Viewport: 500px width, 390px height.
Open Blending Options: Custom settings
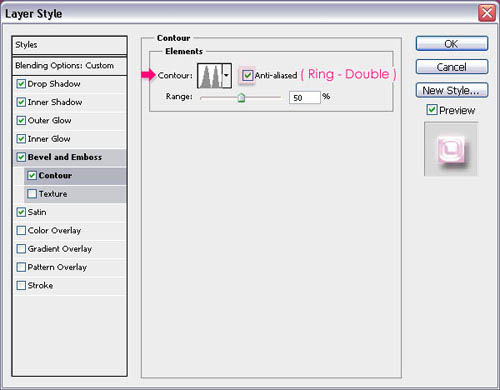pos(69,66)
